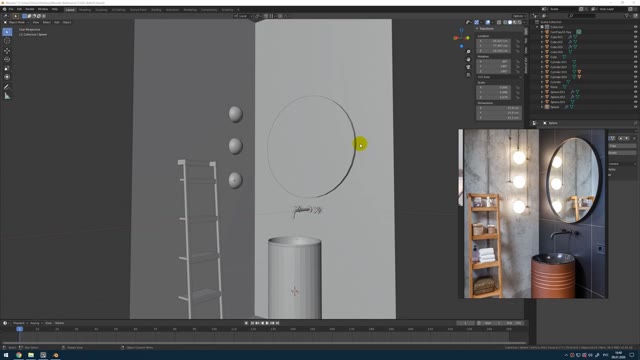Select the Annotate pencil tool
Viewport: 640px width, 360px height.
point(7,87)
